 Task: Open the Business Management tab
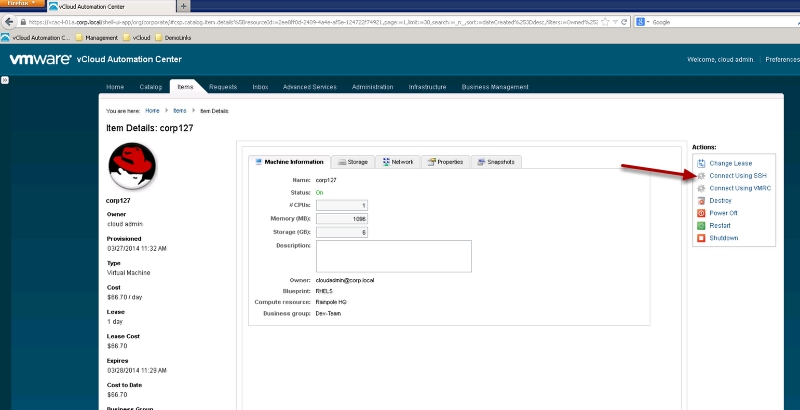pyautogui.click(x=495, y=87)
